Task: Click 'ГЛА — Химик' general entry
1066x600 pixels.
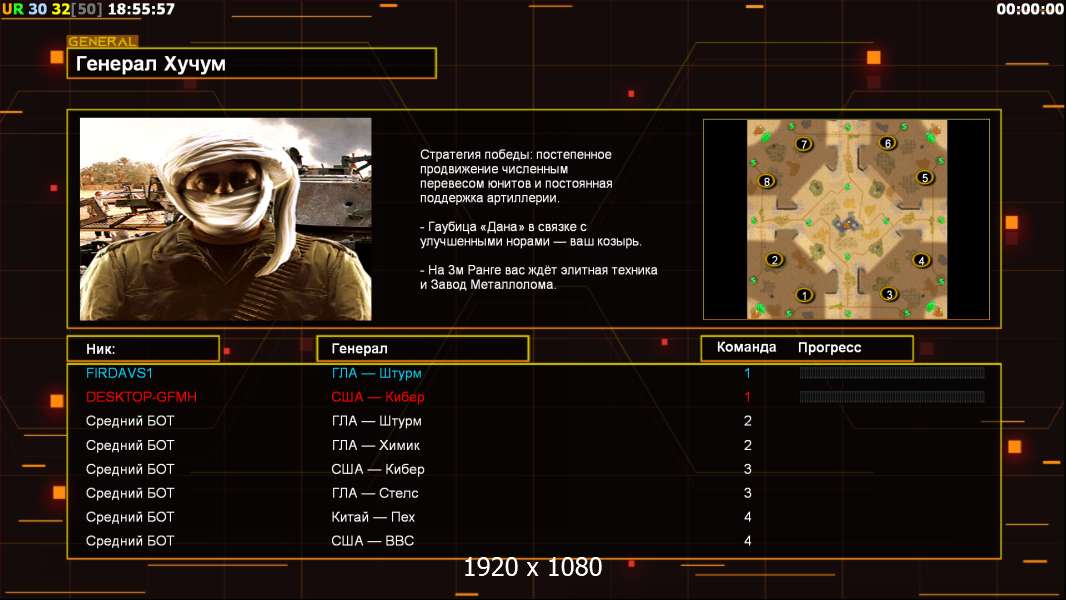Action: coord(376,445)
